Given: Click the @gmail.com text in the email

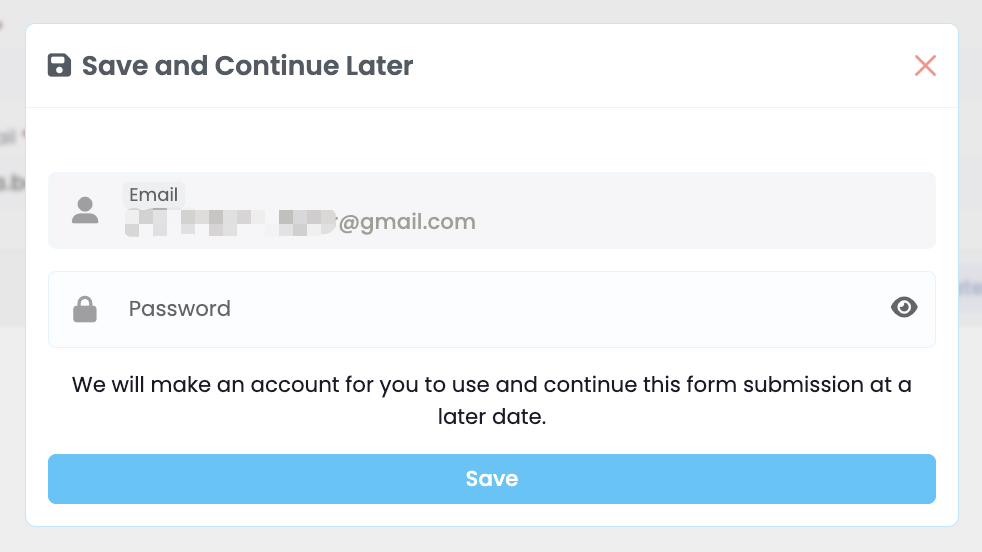Looking at the screenshot, I should [407, 222].
